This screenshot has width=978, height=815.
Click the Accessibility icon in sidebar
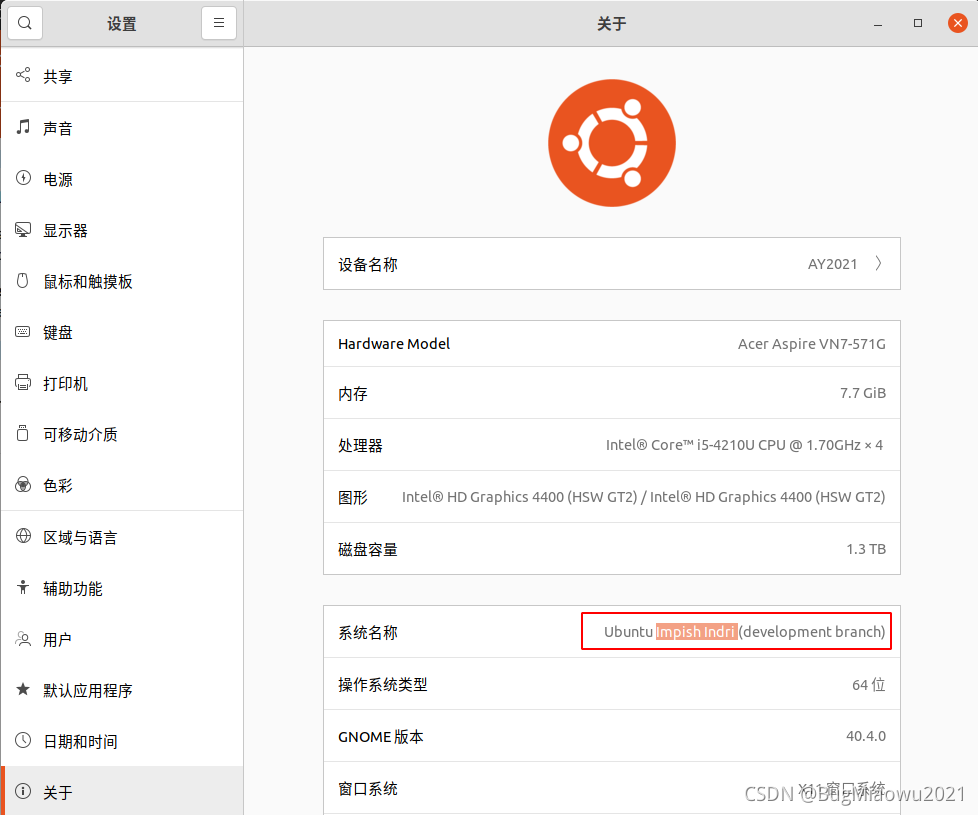coord(23,587)
